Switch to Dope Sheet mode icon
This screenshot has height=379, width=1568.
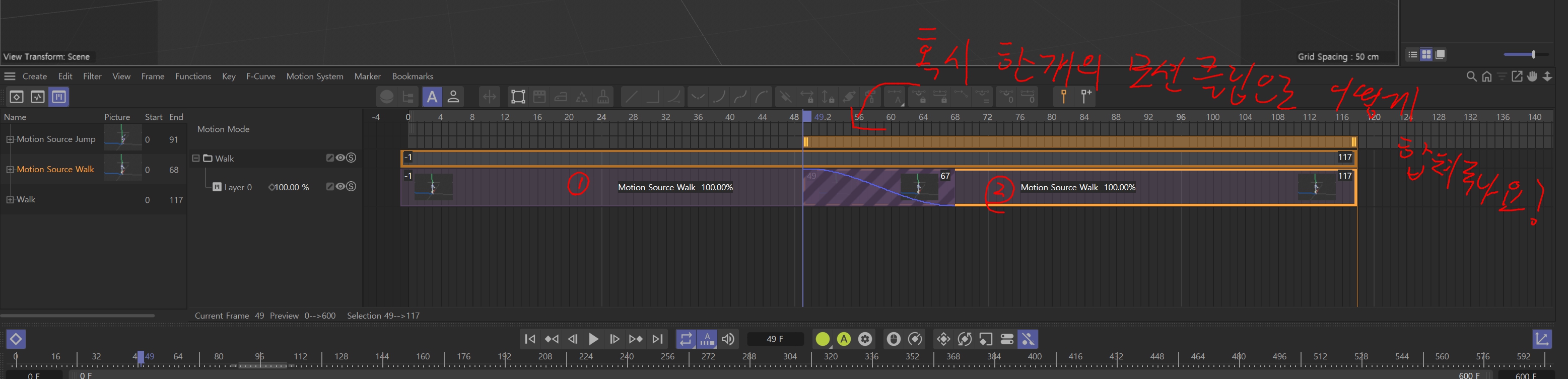pos(17,97)
